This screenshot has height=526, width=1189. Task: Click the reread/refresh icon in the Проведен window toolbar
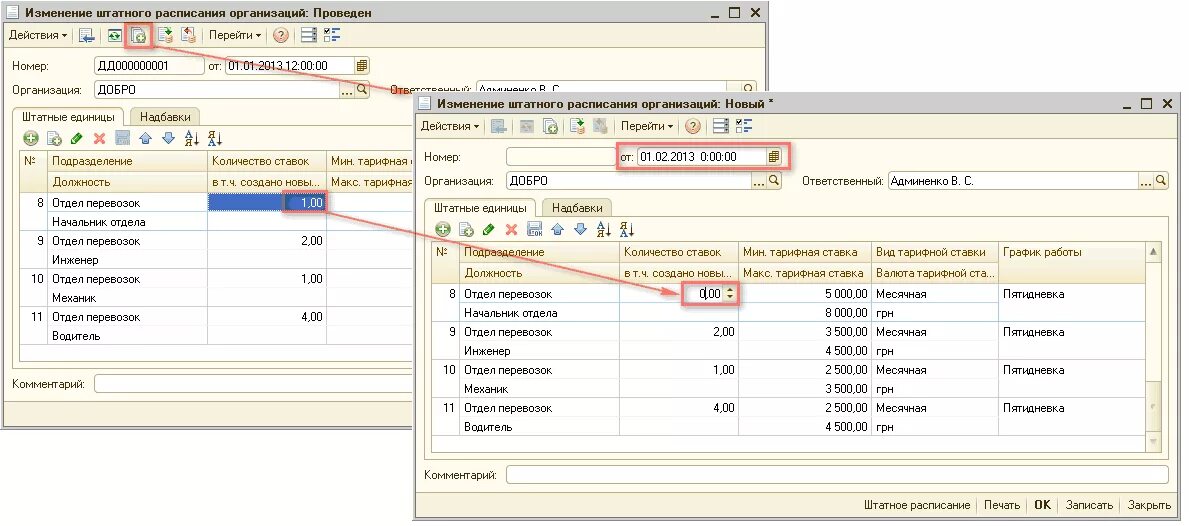115,36
